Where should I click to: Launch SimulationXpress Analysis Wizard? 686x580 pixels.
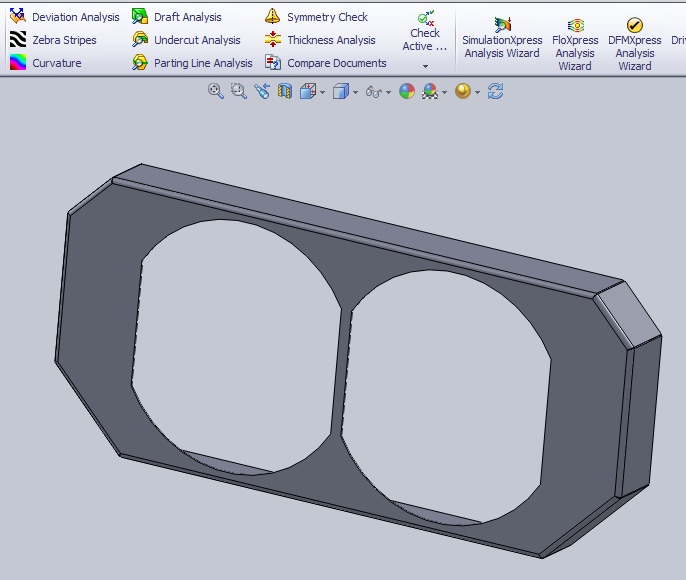tap(502, 38)
